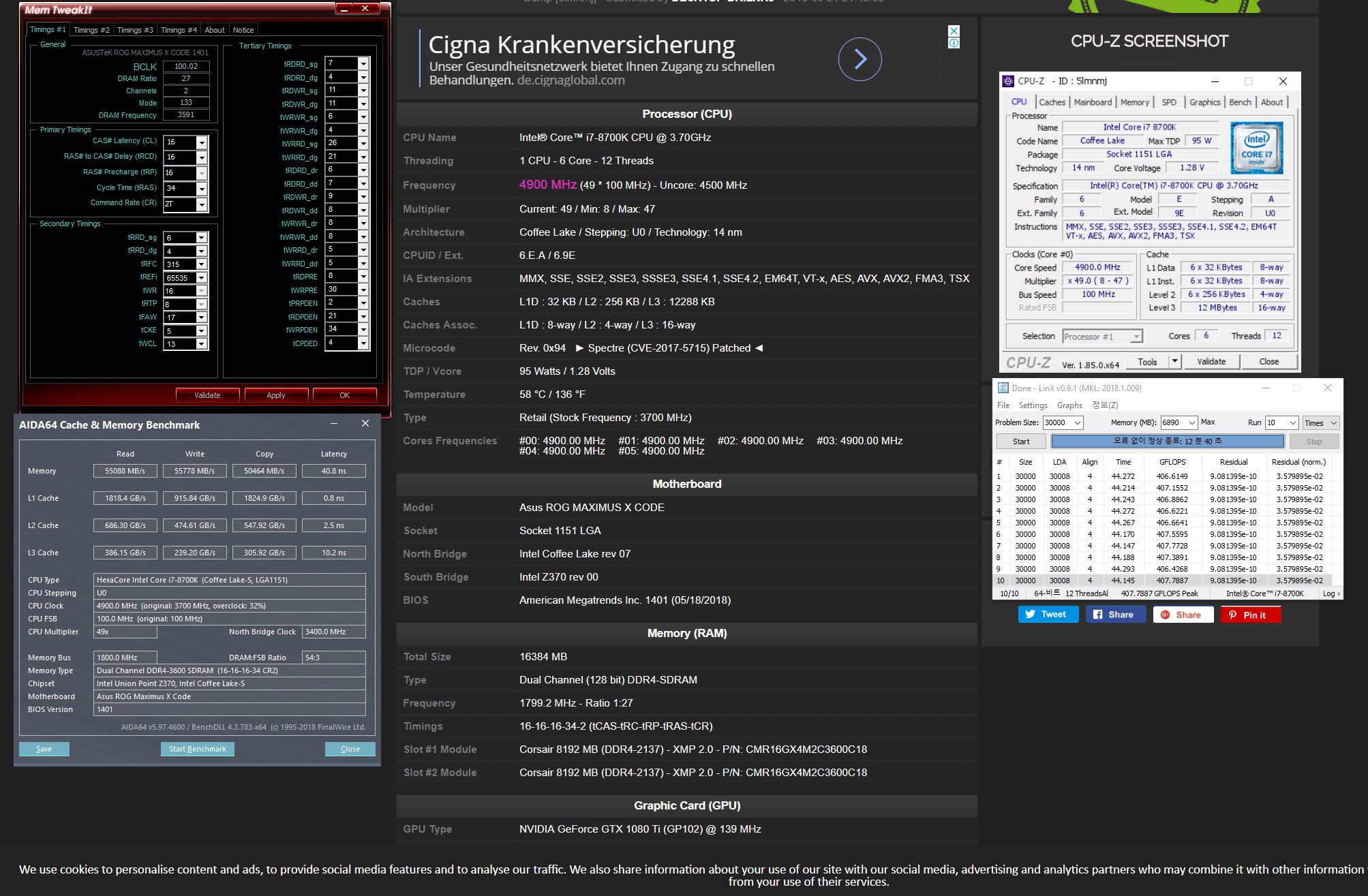Viewport: 1368px width, 896px height.
Task: Expand the Command Rate (CR) dropdown
Action: [x=202, y=204]
